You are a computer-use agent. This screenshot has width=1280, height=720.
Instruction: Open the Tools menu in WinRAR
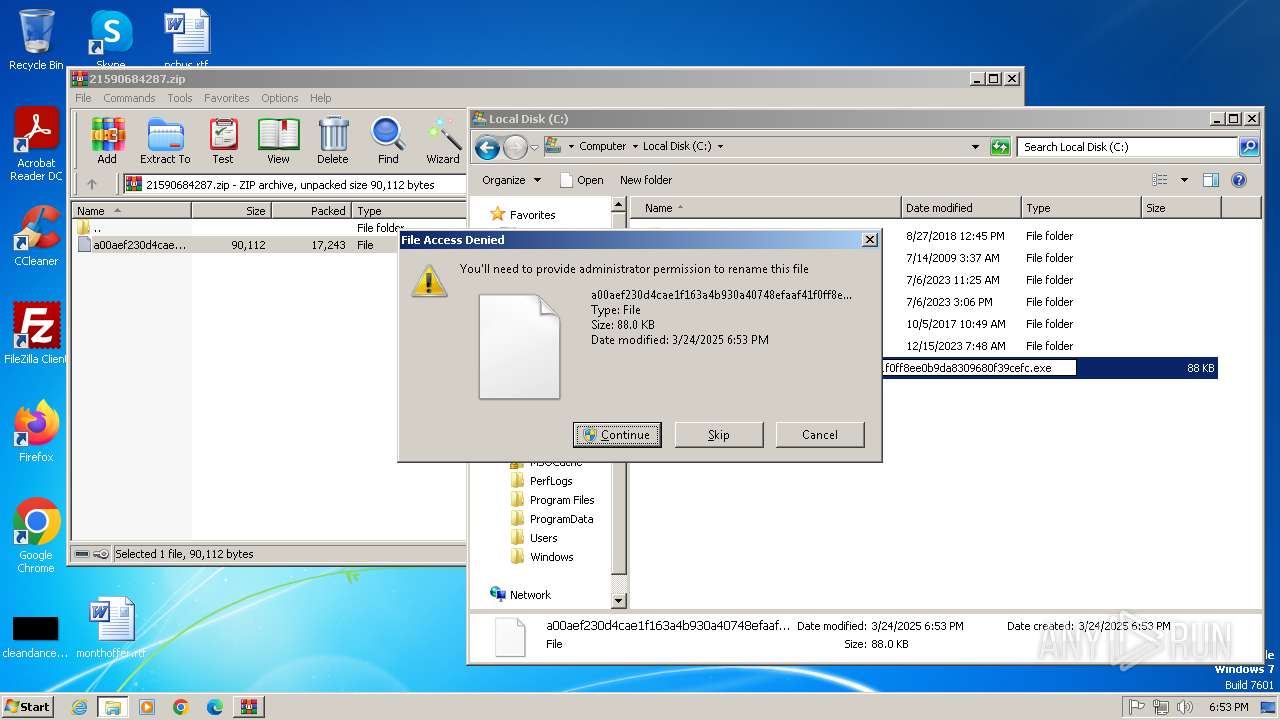pyautogui.click(x=180, y=98)
